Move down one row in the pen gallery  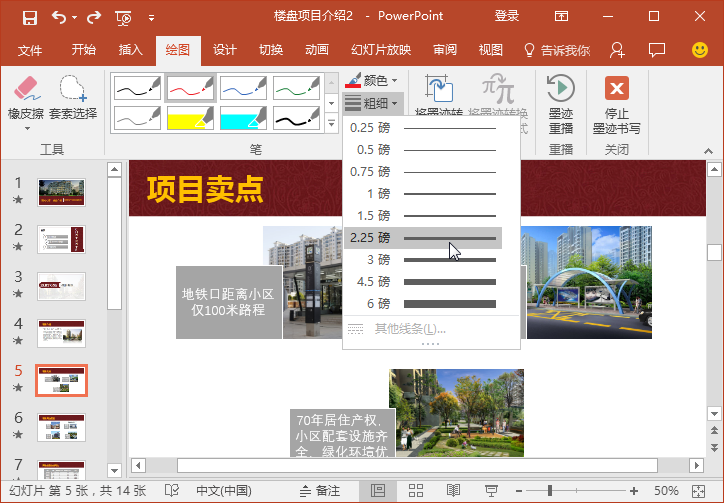pos(332,103)
